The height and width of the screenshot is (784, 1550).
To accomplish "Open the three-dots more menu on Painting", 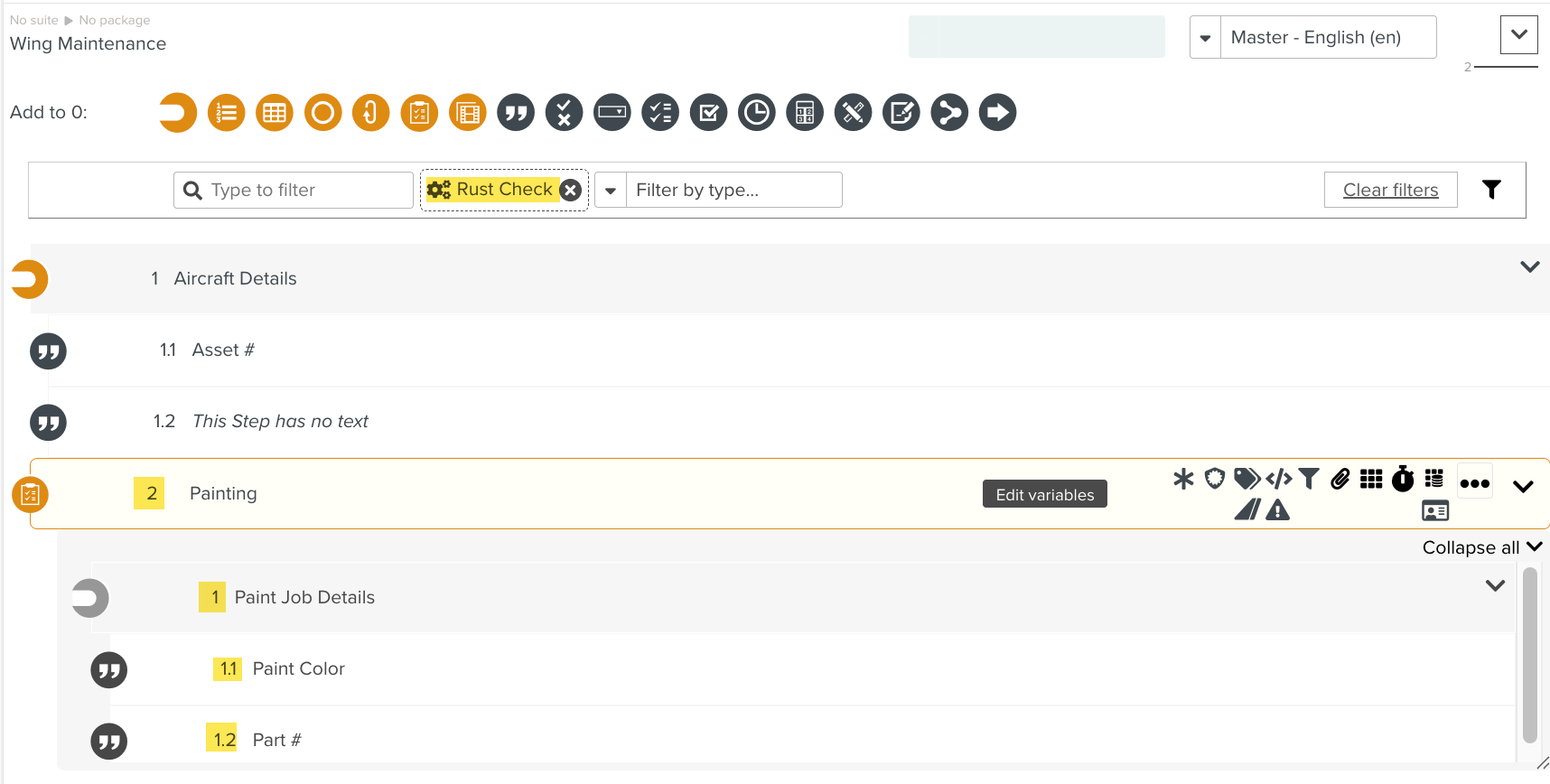I will coord(1475,483).
